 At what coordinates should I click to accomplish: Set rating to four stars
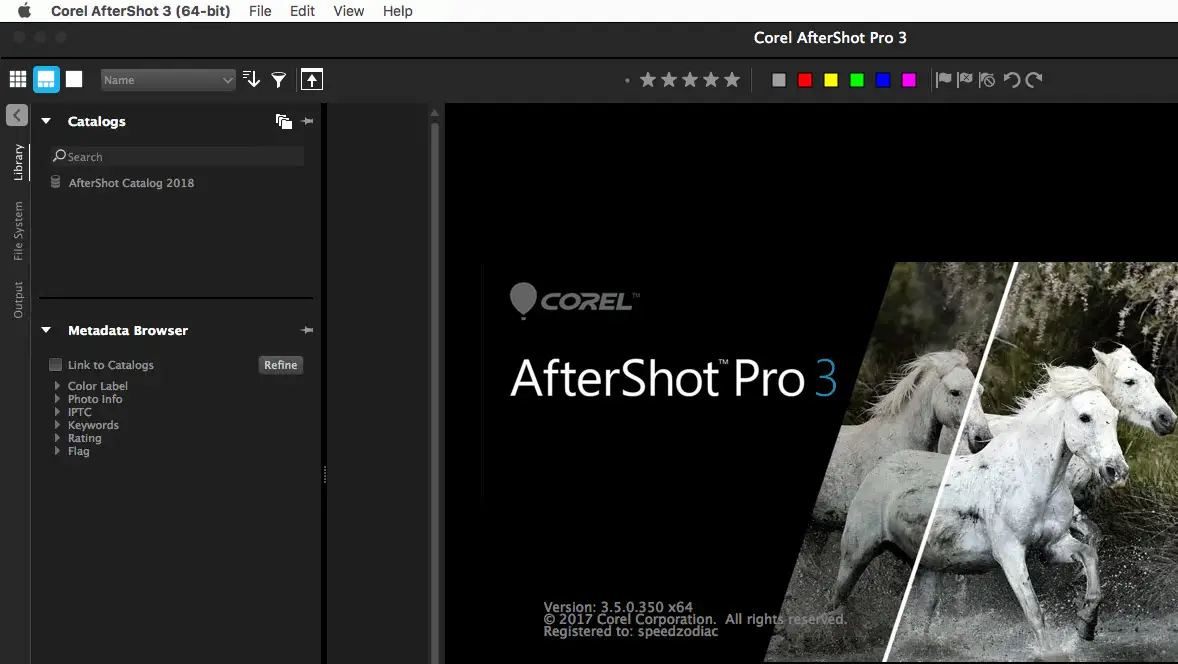coord(711,80)
